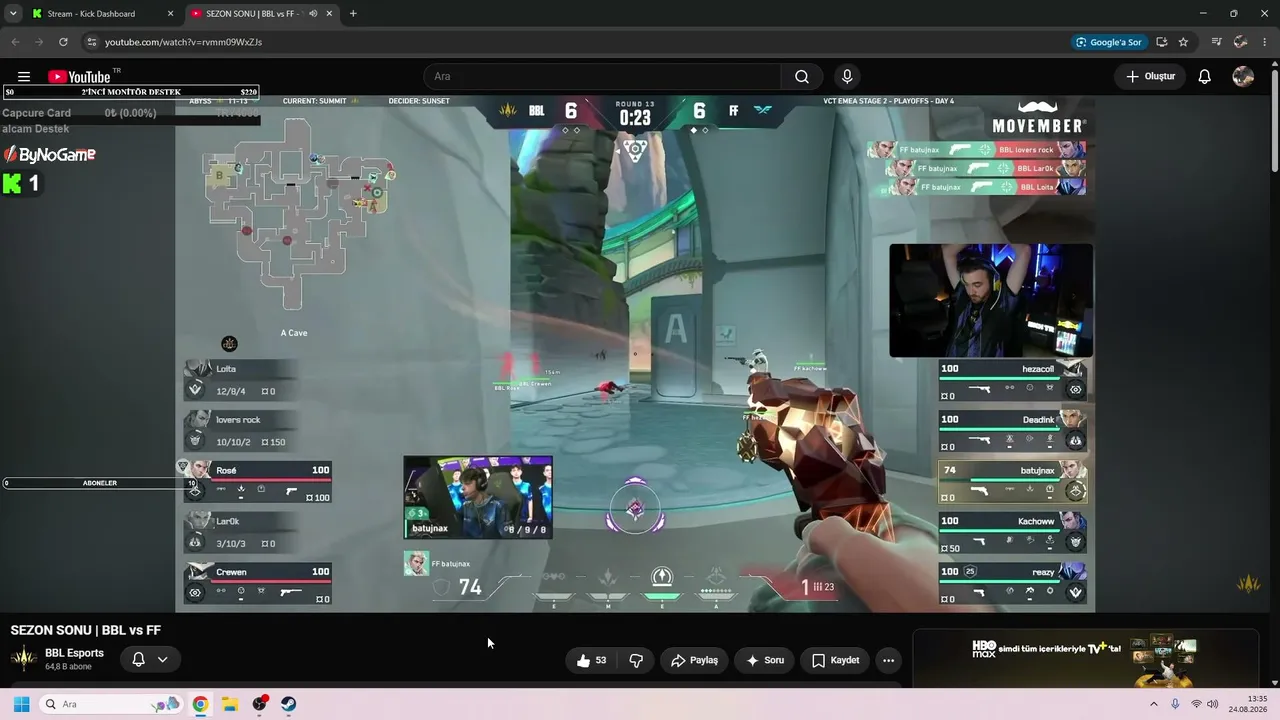Click the microphone icon in system tray
This screenshot has width=1280, height=720.
pos(1175,704)
